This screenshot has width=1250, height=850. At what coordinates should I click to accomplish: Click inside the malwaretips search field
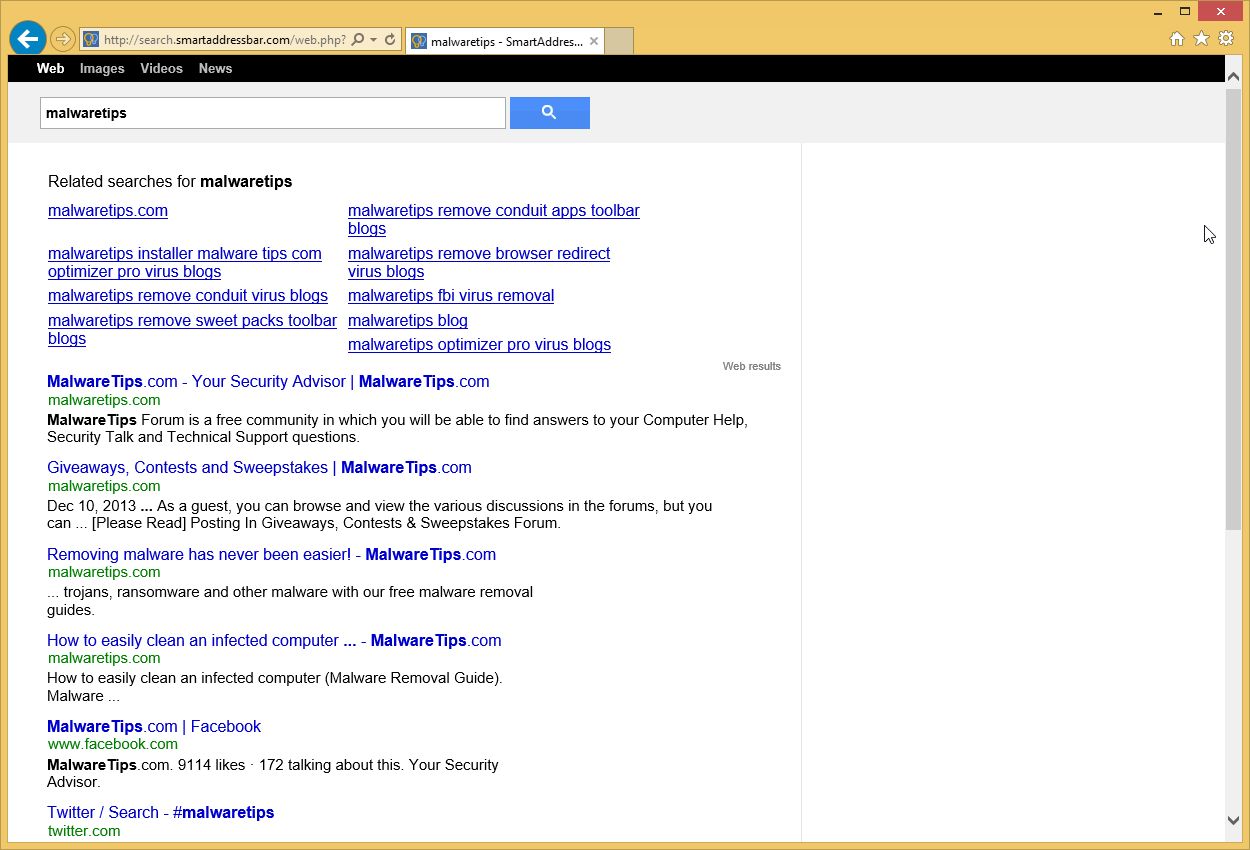[272, 112]
